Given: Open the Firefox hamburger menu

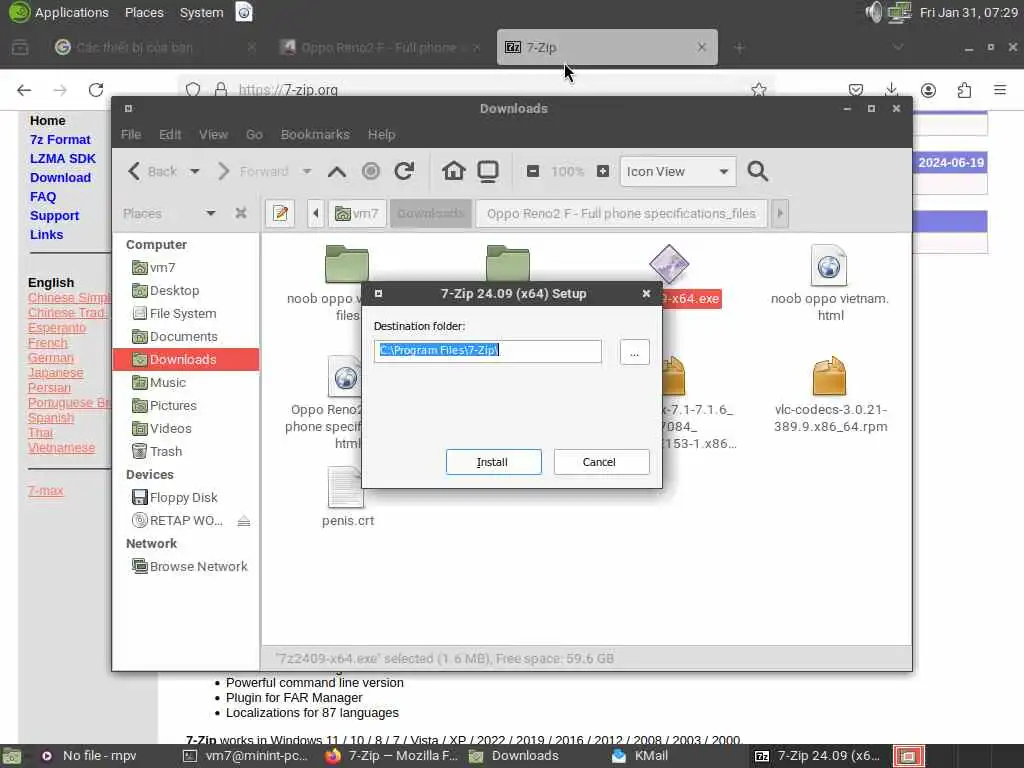Looking at the screenshot, I should point(1000,89).
